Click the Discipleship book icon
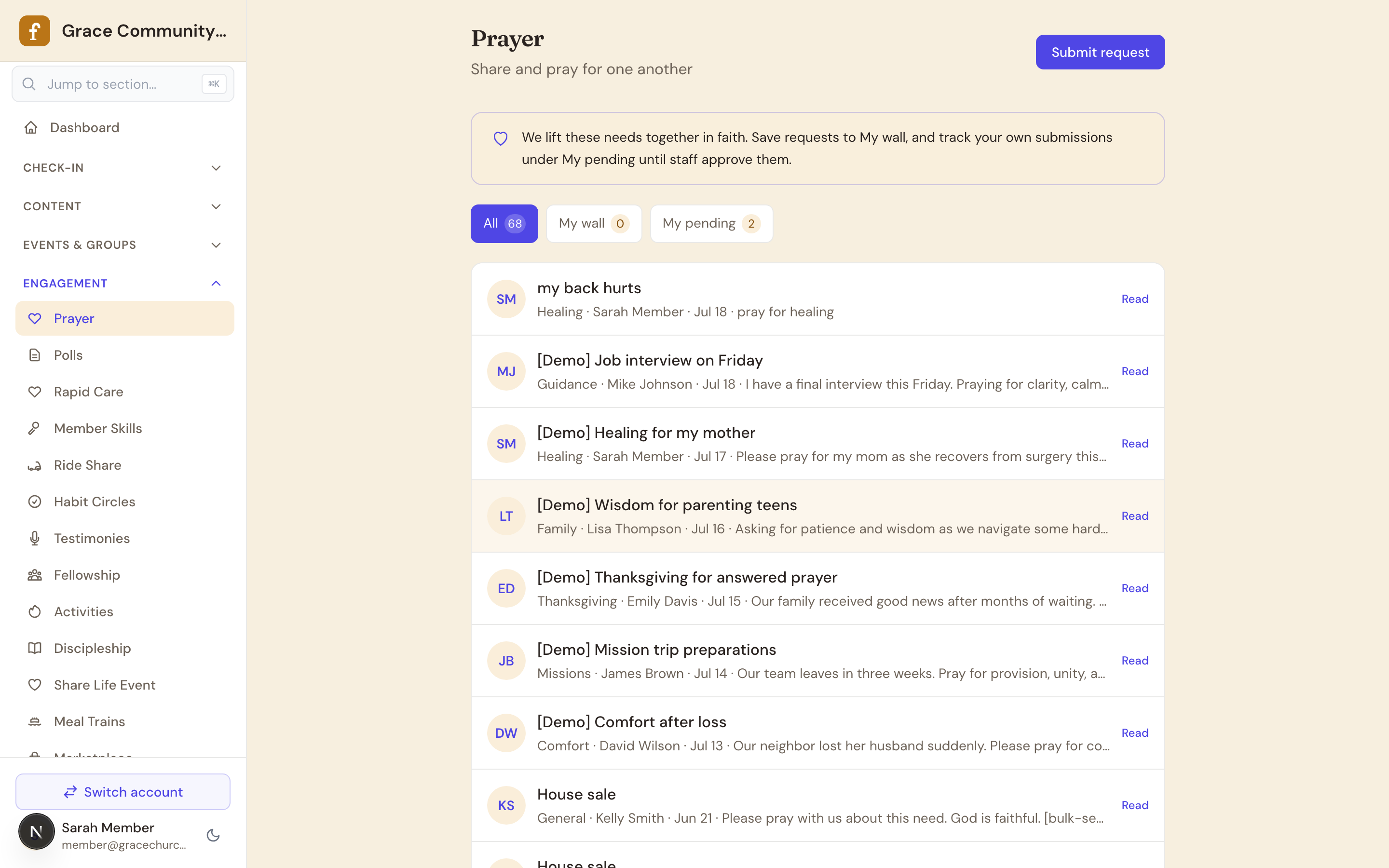Viewport: 1389px width, 868px height. tap(35, 649)
